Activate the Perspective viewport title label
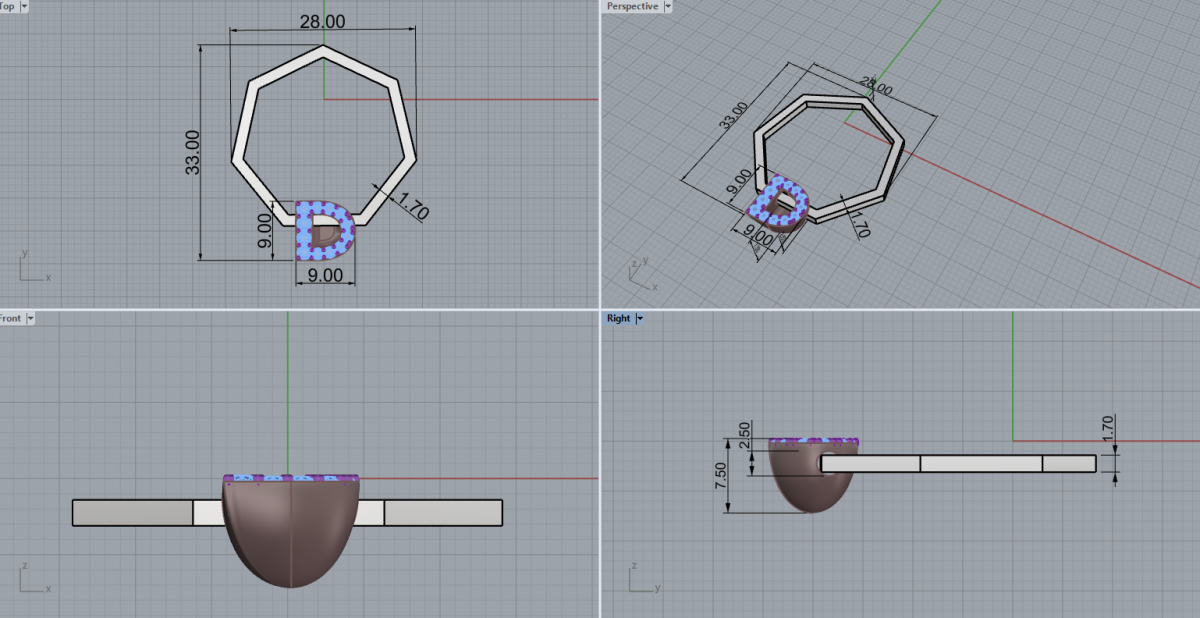 (x=632, y=6)
